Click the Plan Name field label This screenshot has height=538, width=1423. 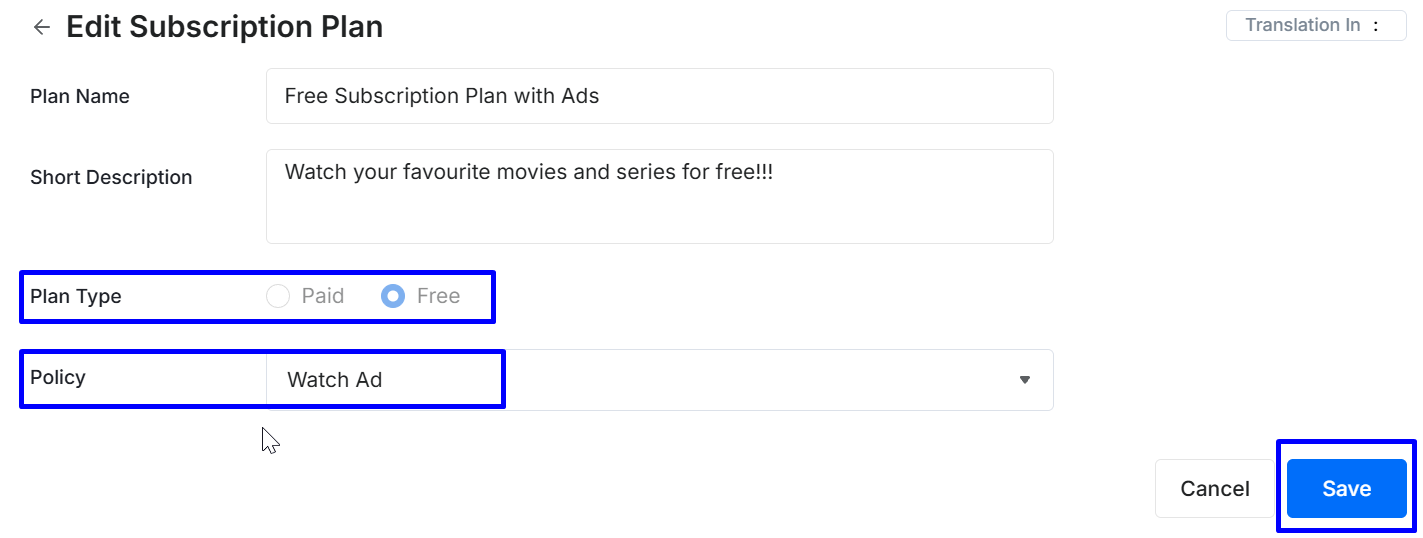(80, 97)
